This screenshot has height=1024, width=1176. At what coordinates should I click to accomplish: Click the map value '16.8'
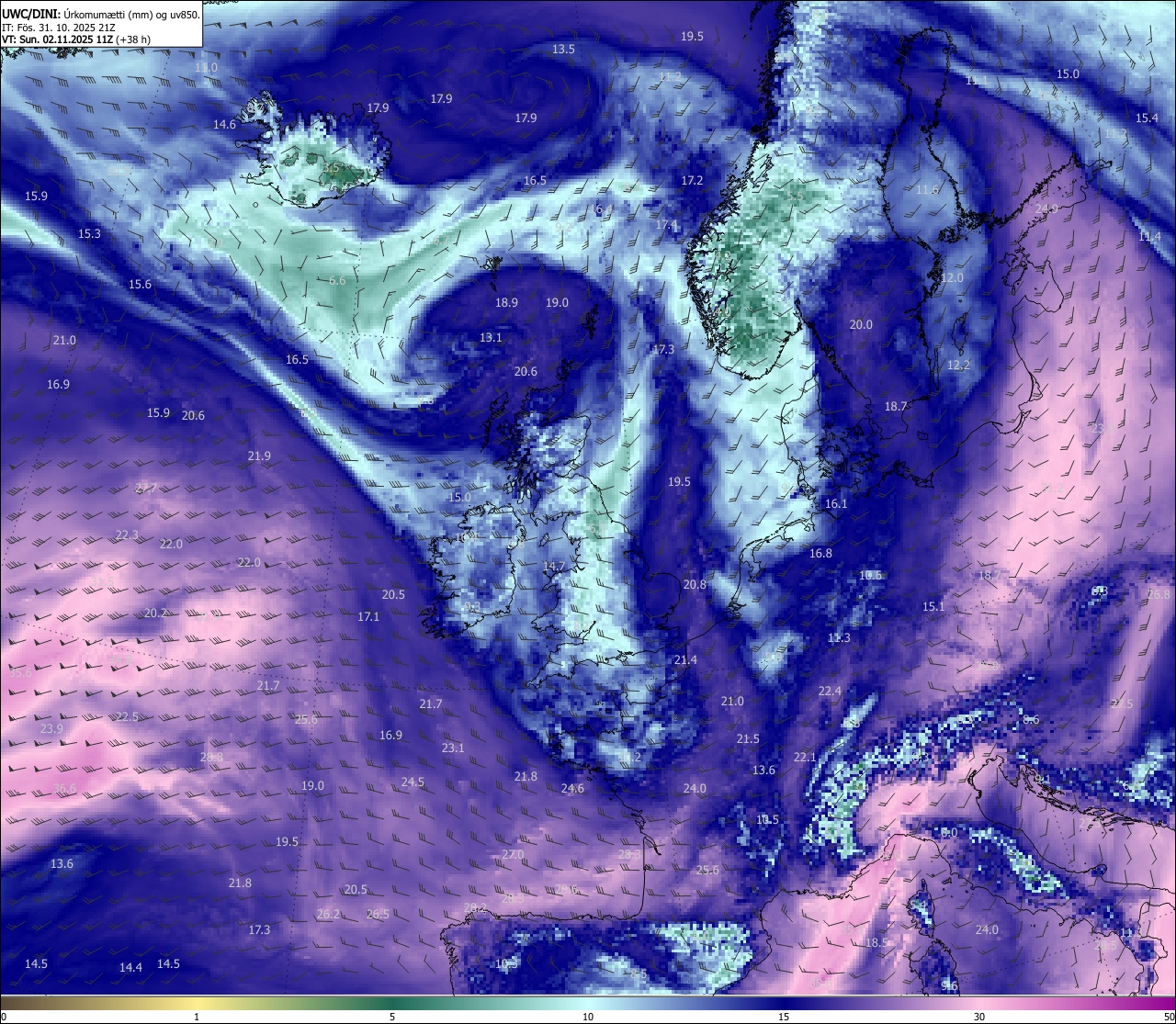820,553
